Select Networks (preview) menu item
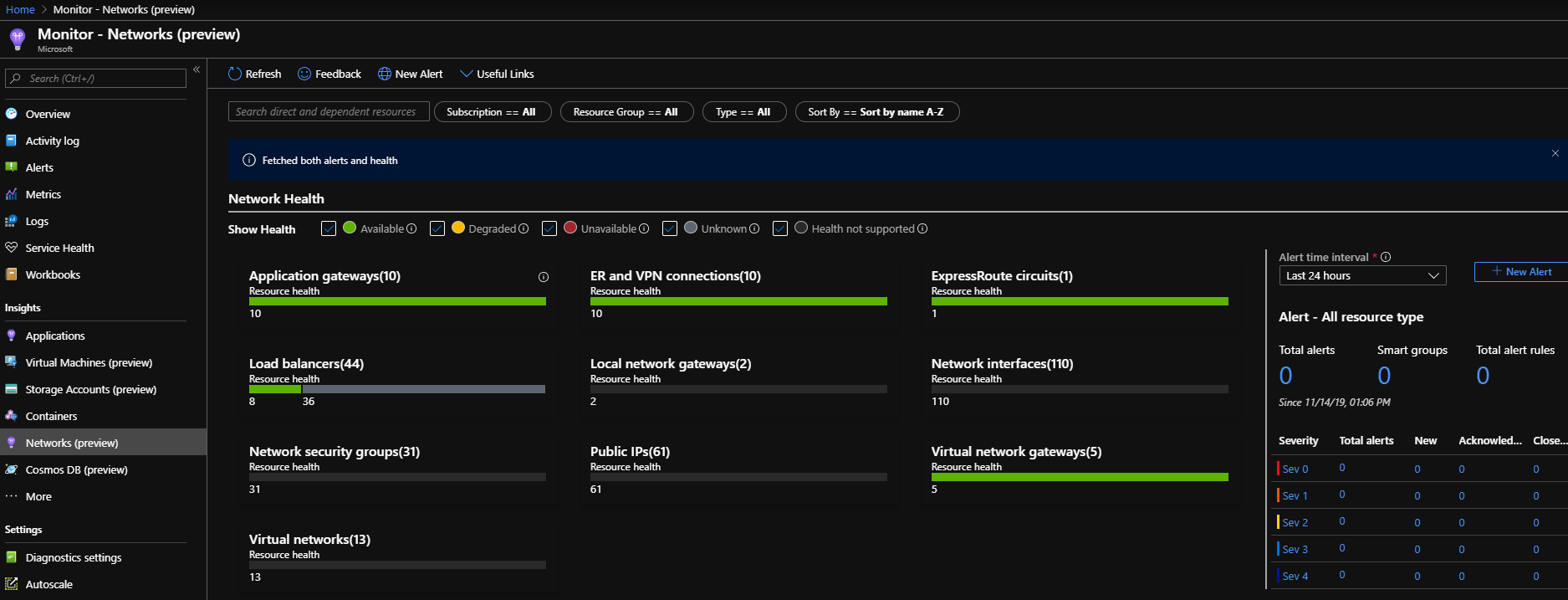 coord(103,443)
